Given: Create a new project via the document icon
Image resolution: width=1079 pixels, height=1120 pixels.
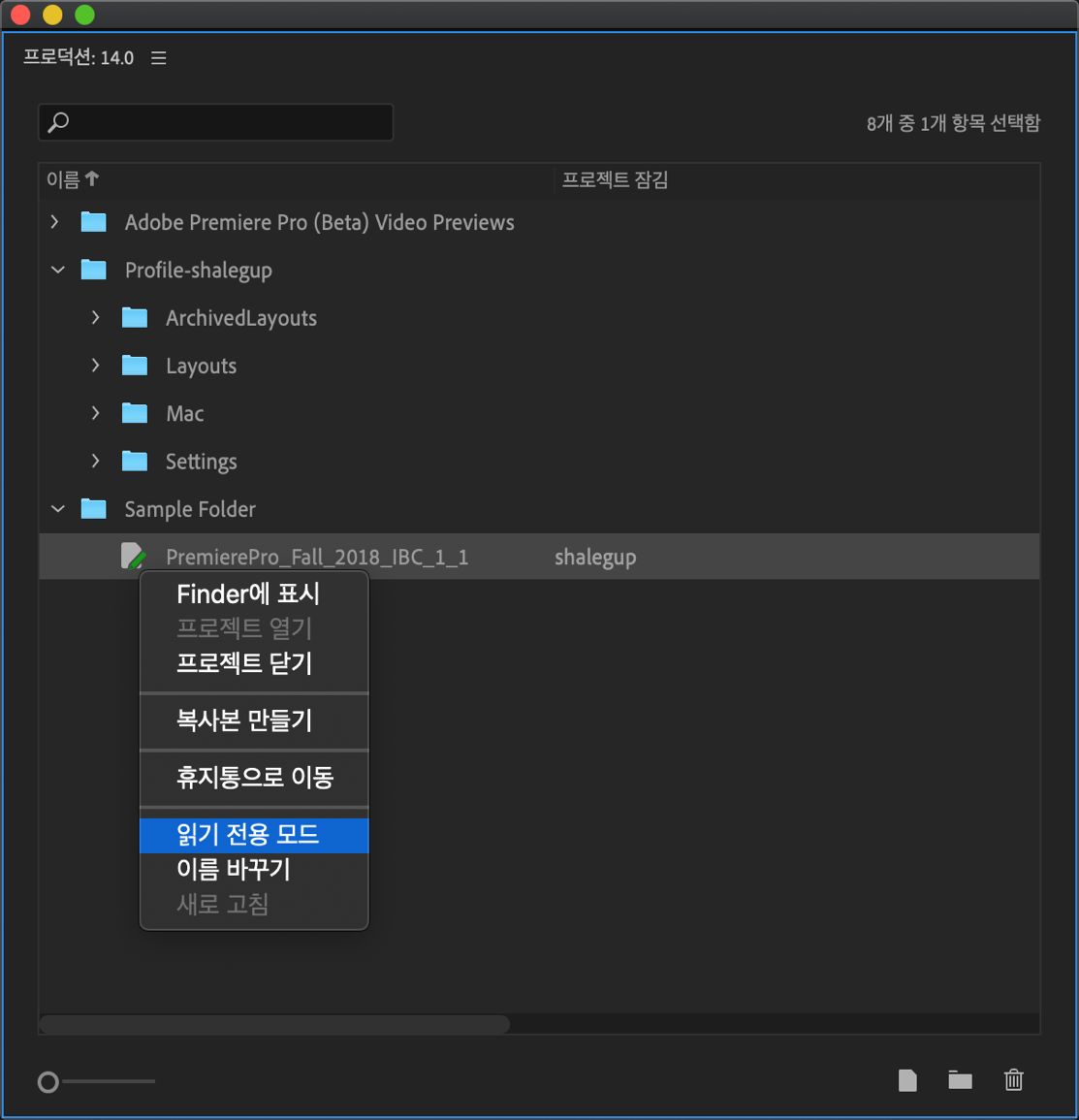Looking at the screenshot, I should pyautogui.click(x=907, y=1079).
